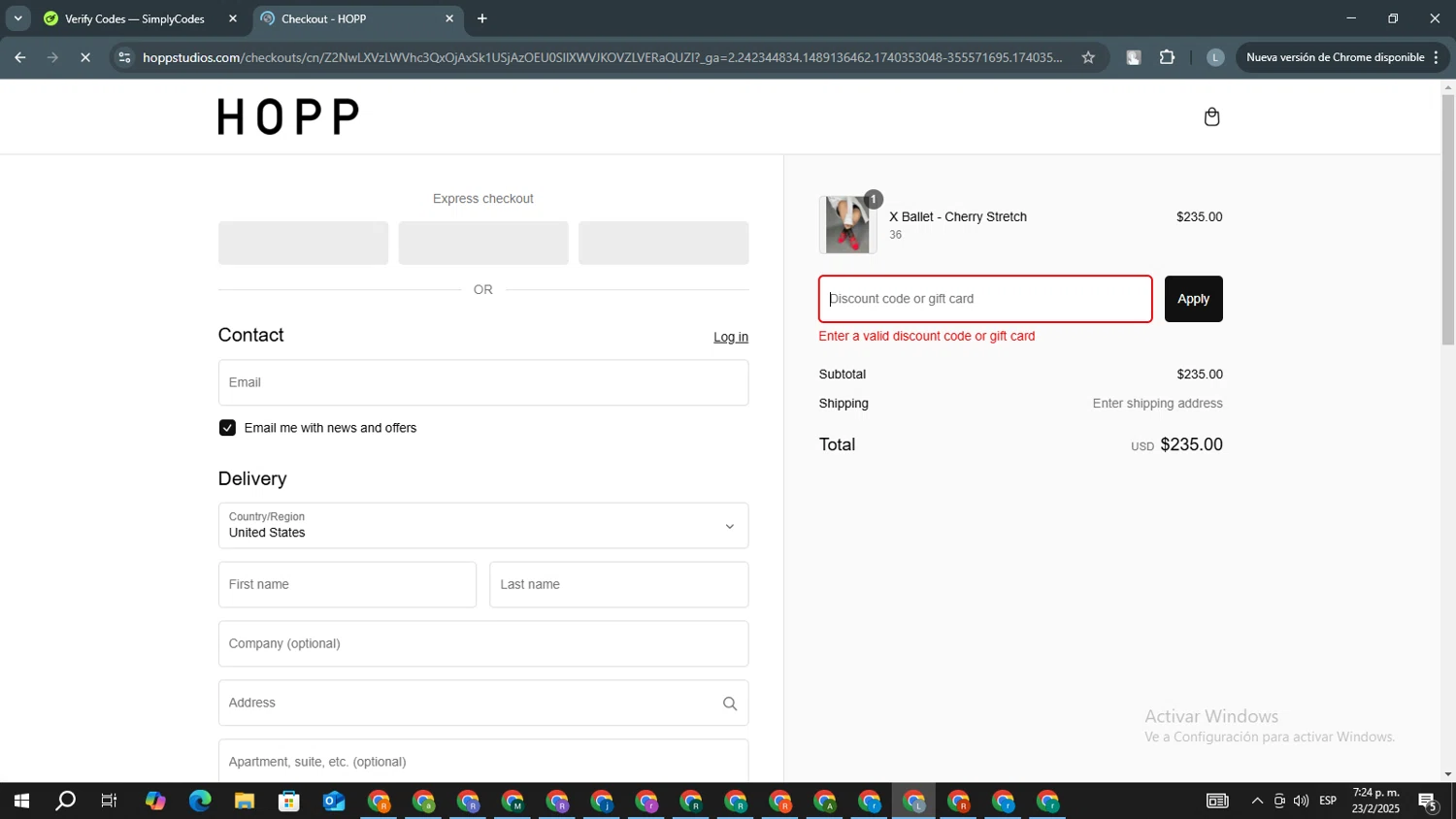Click the Apply discount button
Image resolution: width=1456 pixels, height=819 pixels.
point(1193,299)
